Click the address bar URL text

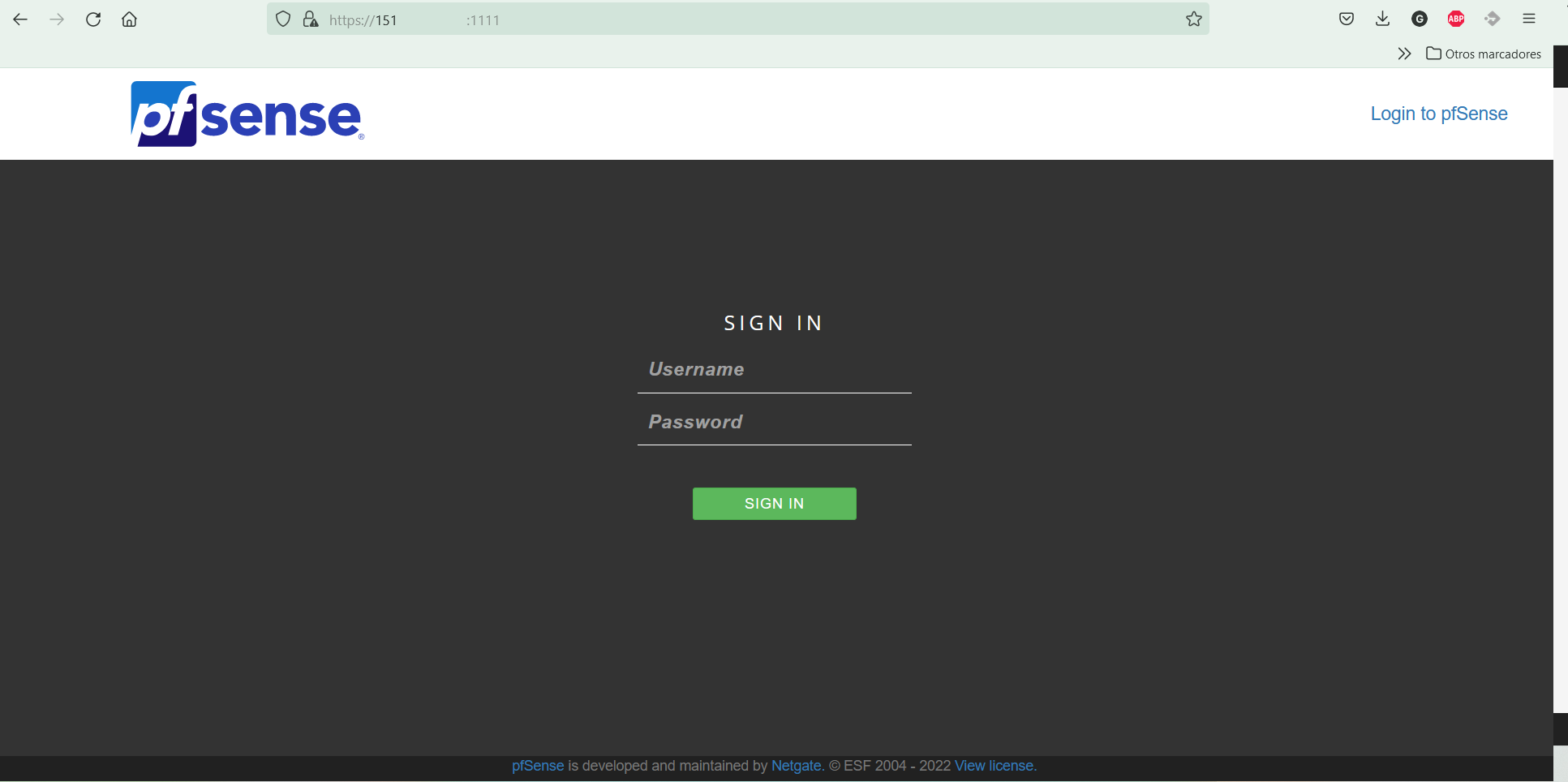(414, 20)
